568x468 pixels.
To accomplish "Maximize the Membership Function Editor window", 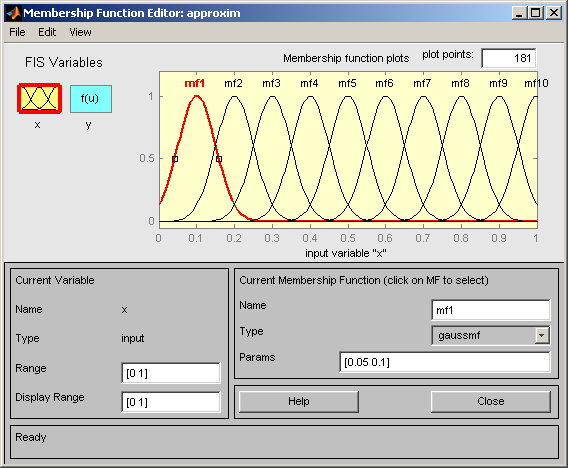I will [536, 13].
